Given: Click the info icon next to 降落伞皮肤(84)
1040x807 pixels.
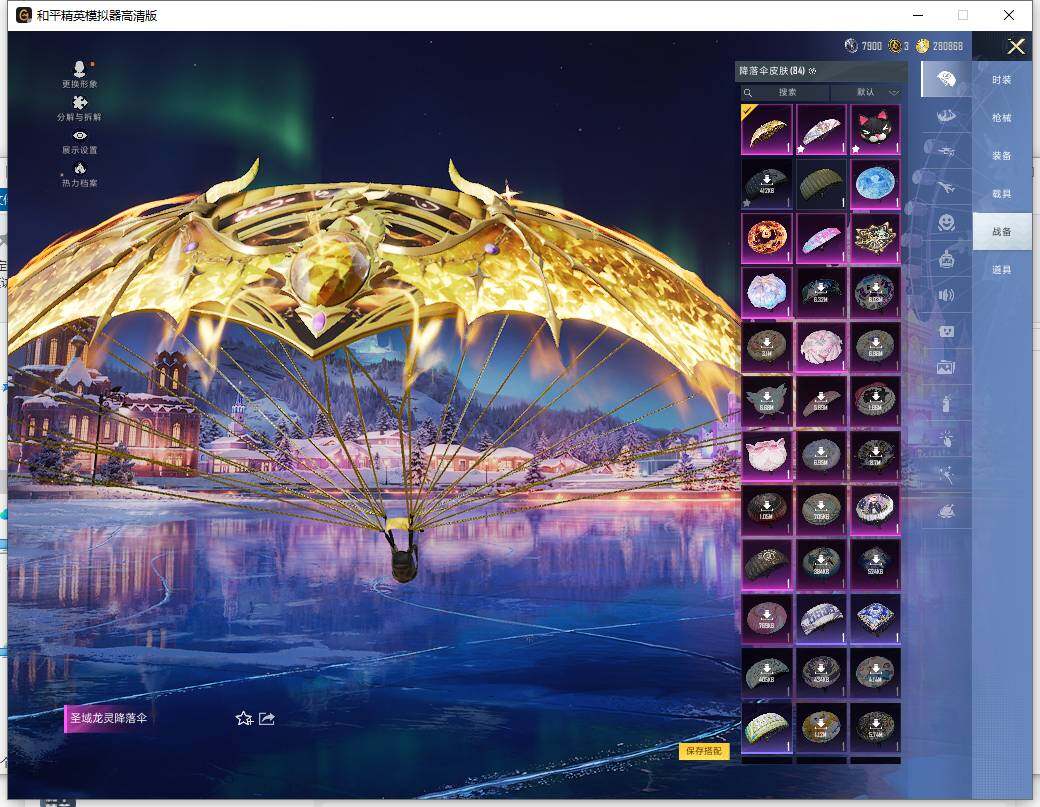Looking at the screenshot, I should pos(812,71).
